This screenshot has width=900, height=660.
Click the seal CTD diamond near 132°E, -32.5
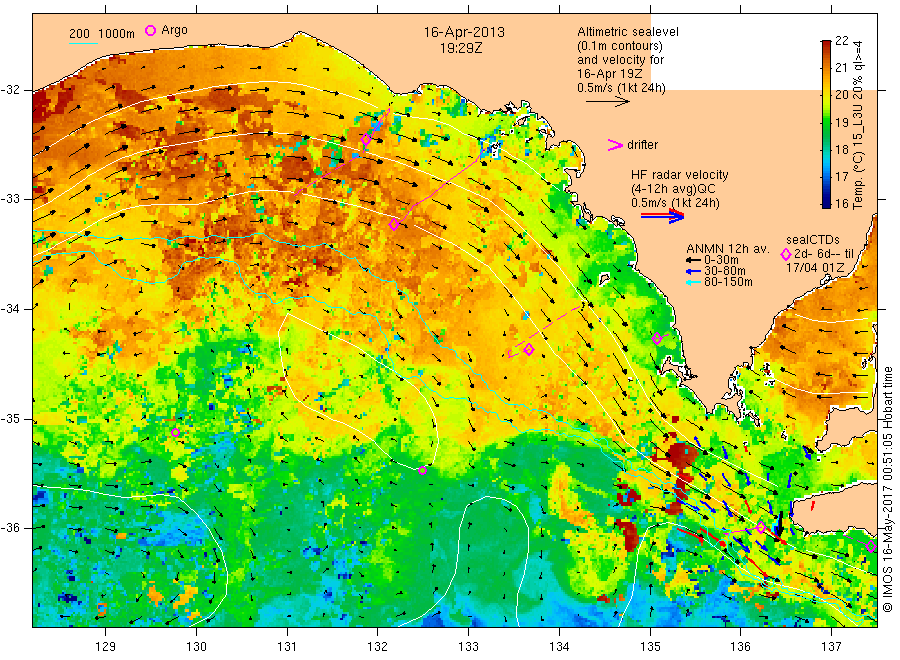click(366, 139)
